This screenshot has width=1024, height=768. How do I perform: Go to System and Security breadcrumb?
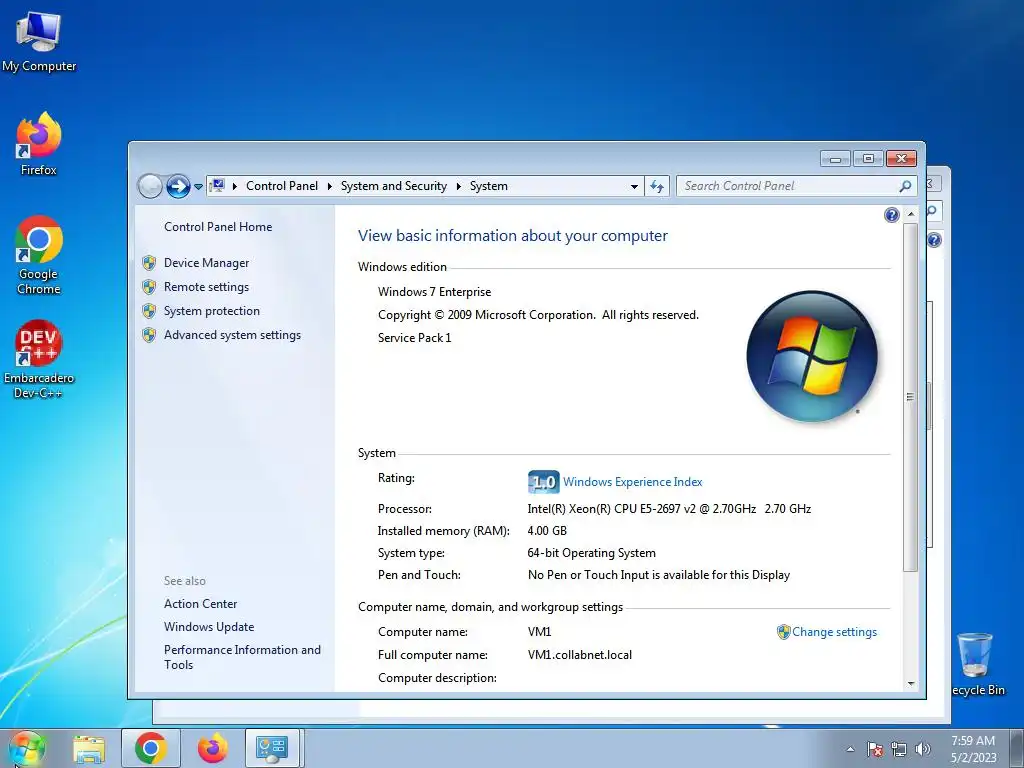[x=394, y=186]
